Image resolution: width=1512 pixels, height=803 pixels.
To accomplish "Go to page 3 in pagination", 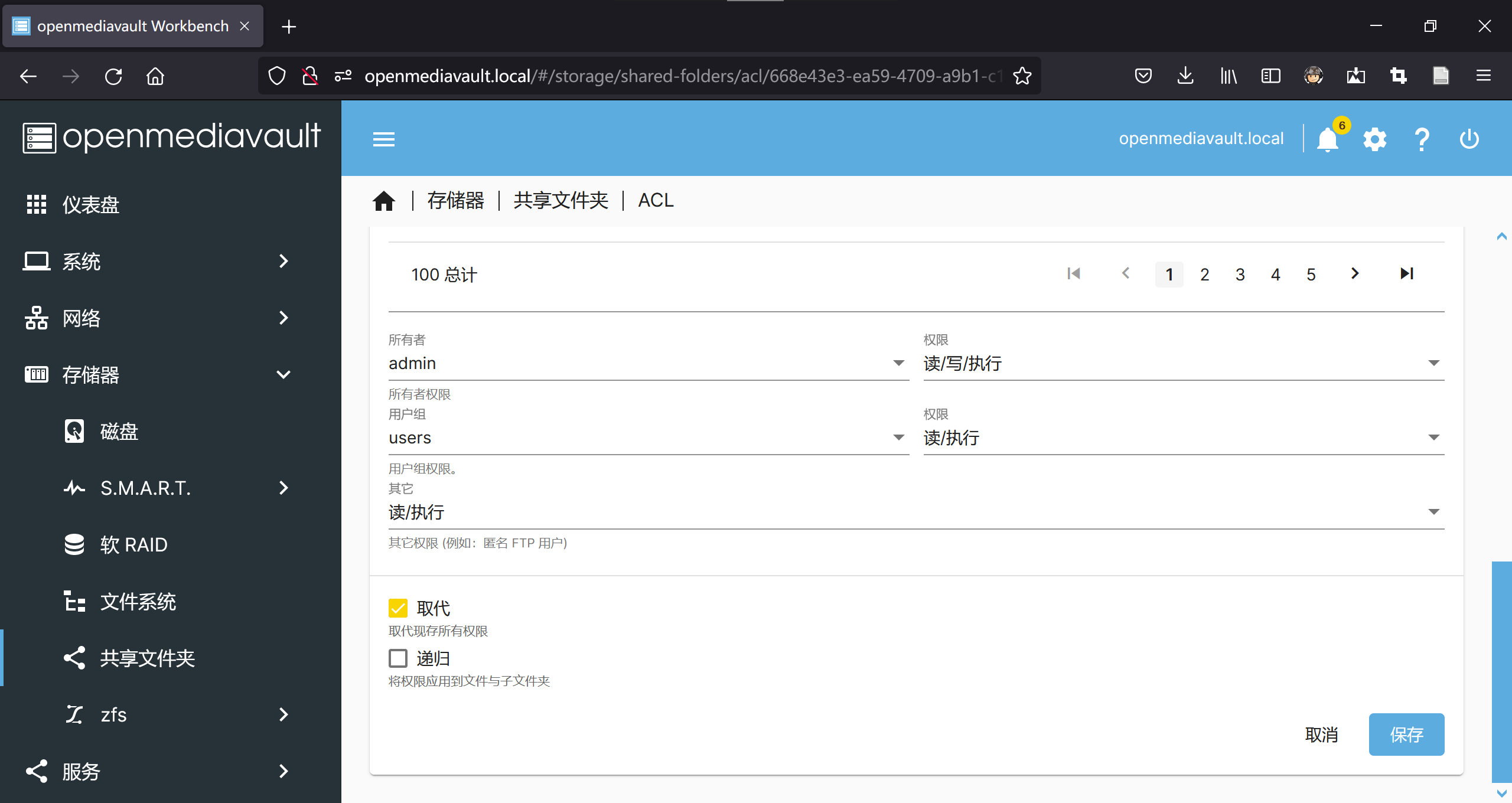I will click(1240, 275).
